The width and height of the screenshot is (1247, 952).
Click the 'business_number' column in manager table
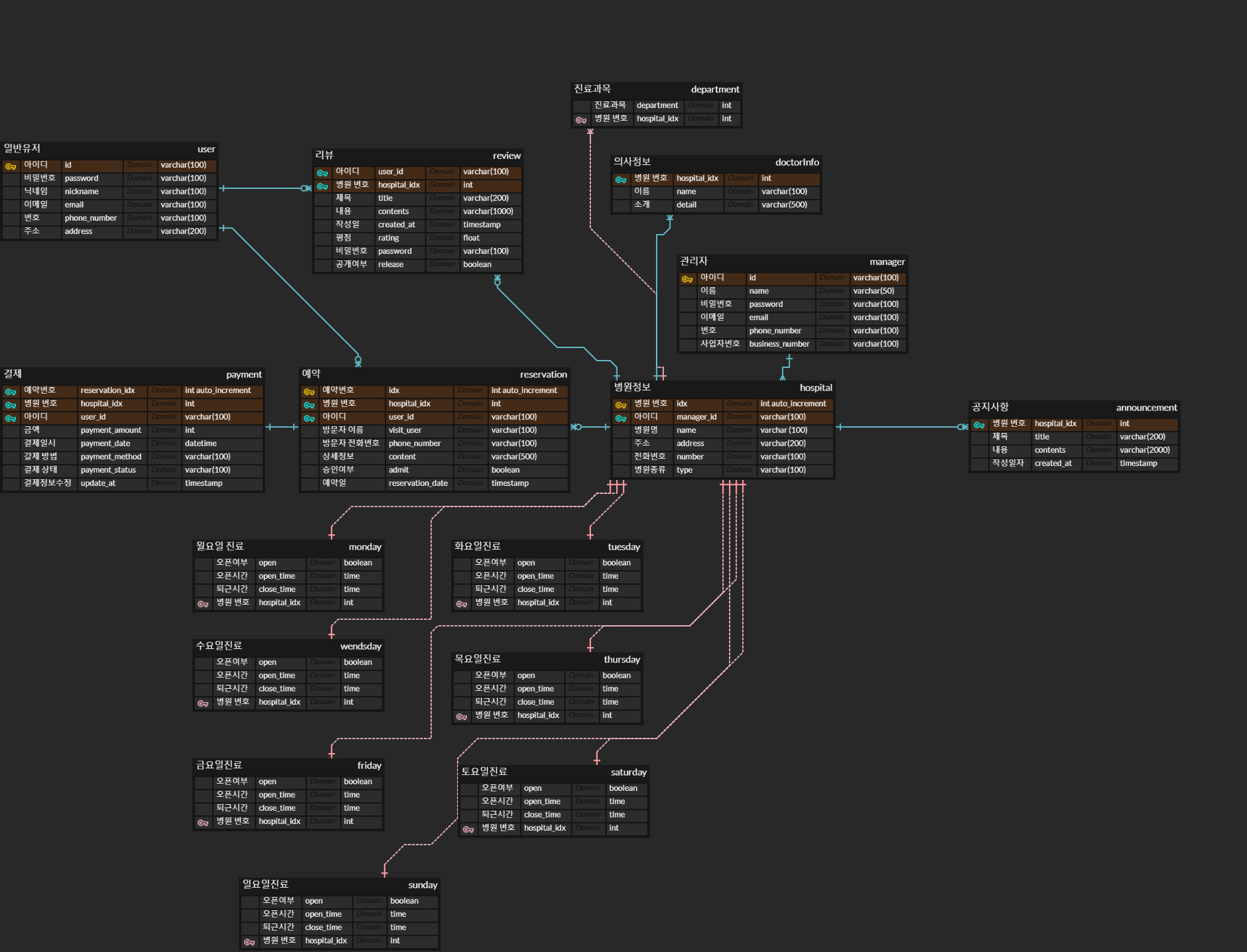coord(781,344)
